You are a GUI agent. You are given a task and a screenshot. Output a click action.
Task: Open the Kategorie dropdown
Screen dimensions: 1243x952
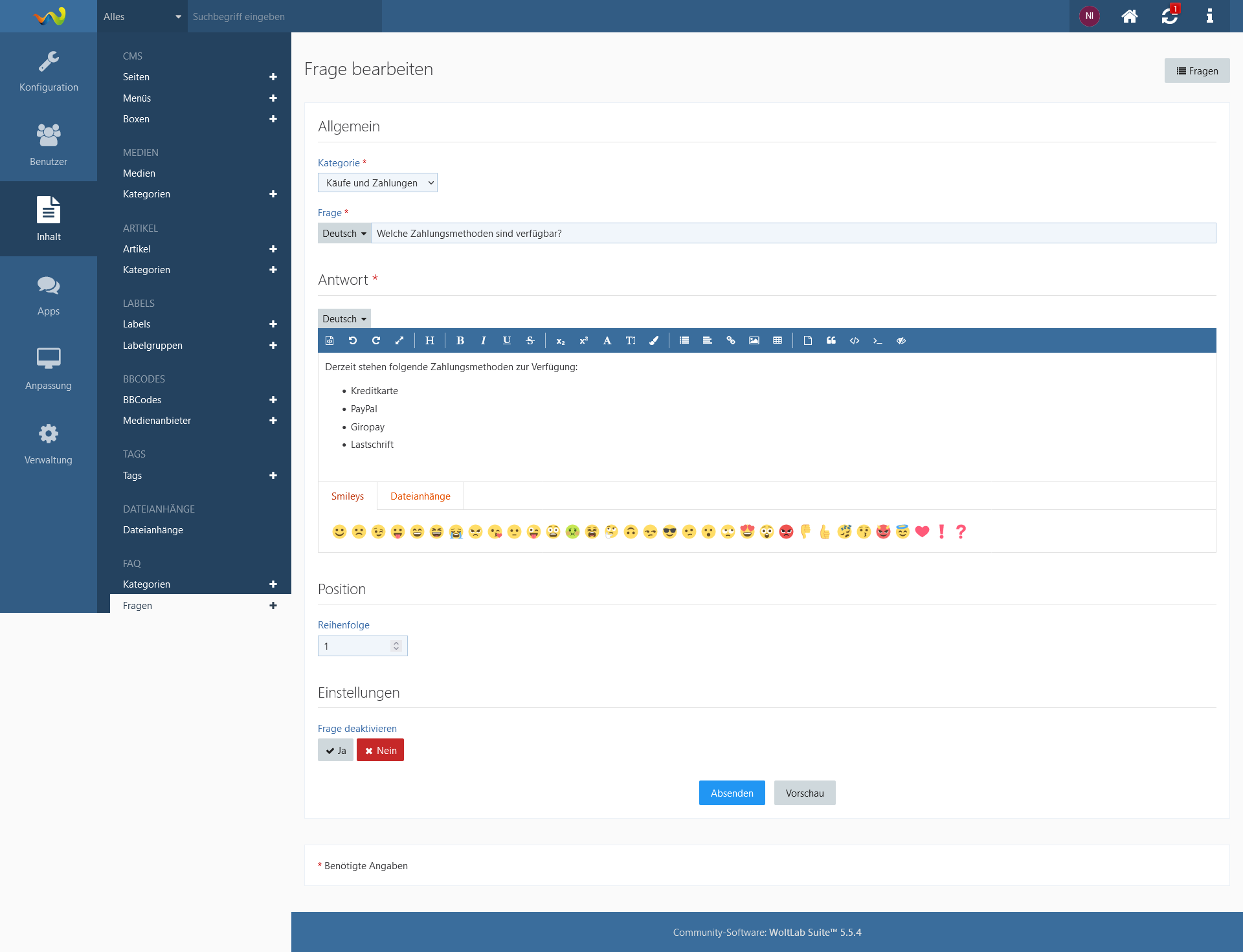[x=377, y=183]
